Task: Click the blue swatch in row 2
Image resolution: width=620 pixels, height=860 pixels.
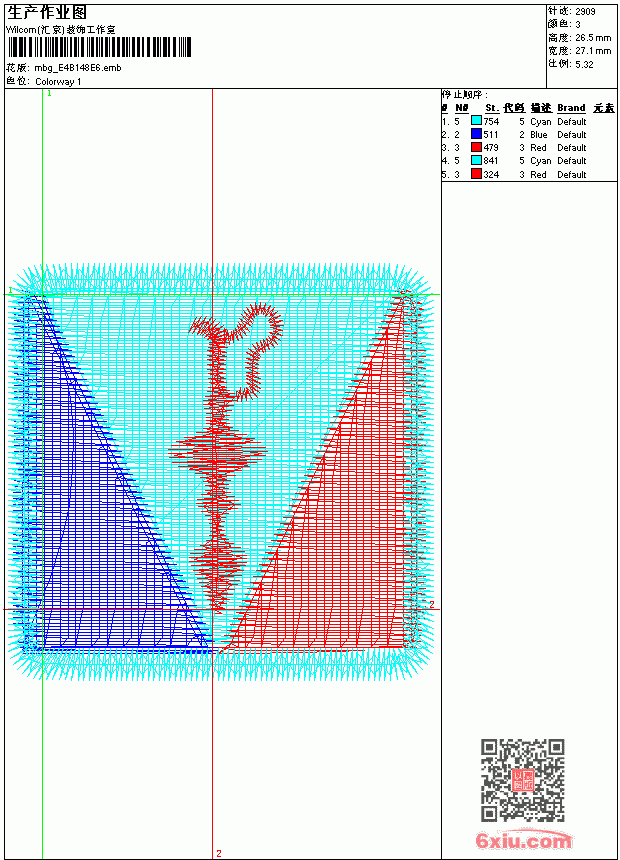Action: tap(476, 134)
